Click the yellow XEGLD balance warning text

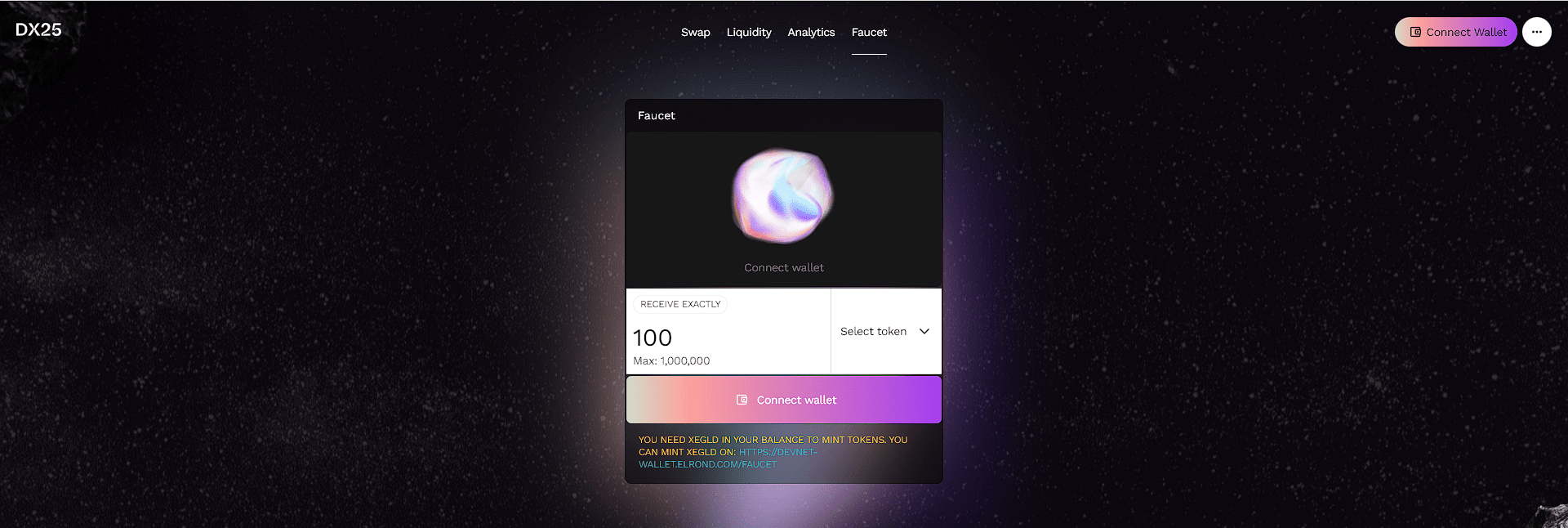click(x=773, y=445)
